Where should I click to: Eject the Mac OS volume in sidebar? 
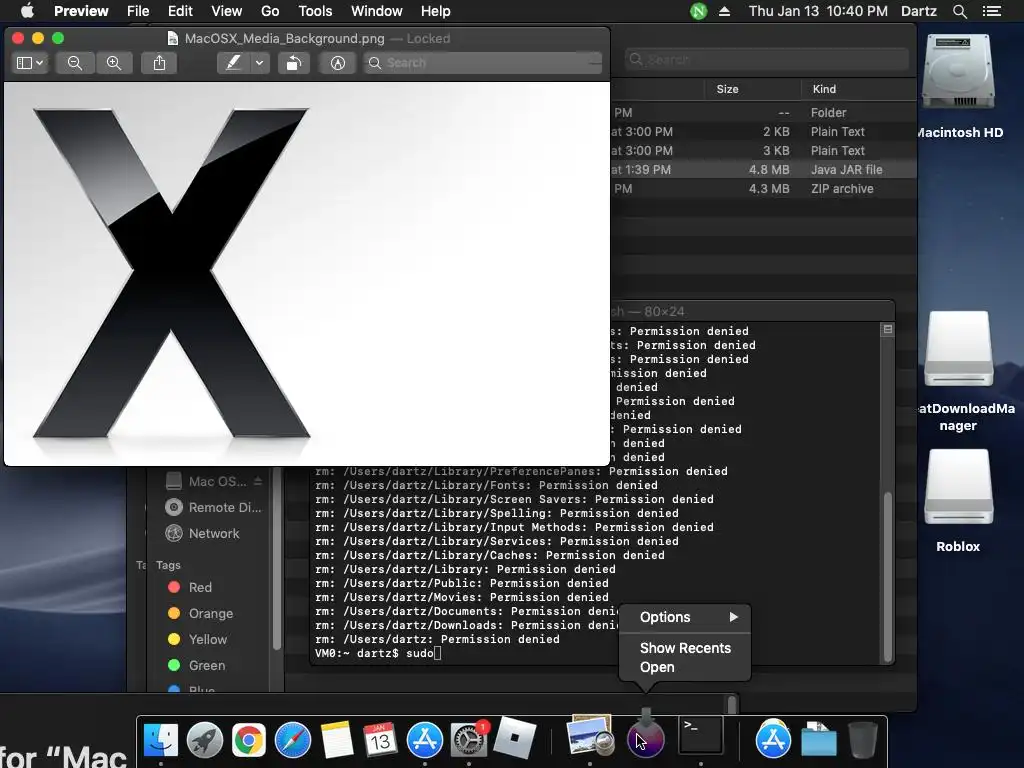point(258,481)
